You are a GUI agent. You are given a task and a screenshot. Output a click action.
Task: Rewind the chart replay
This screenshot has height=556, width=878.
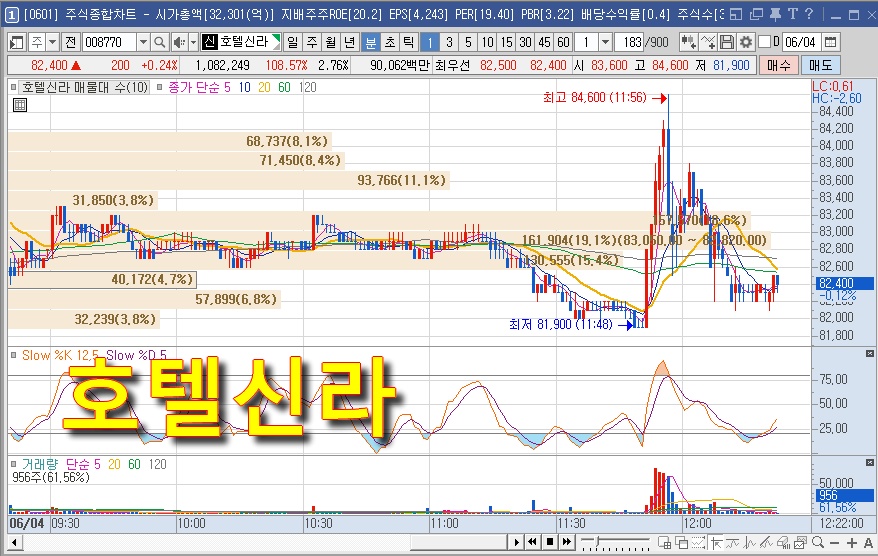533,542
